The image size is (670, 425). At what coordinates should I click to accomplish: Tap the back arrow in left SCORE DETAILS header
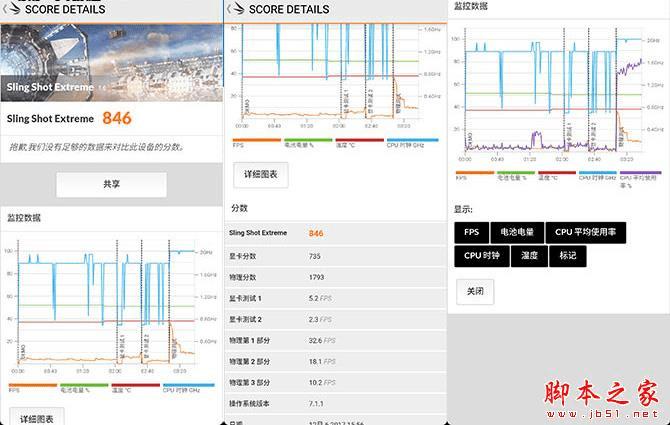tap(4, 9)
